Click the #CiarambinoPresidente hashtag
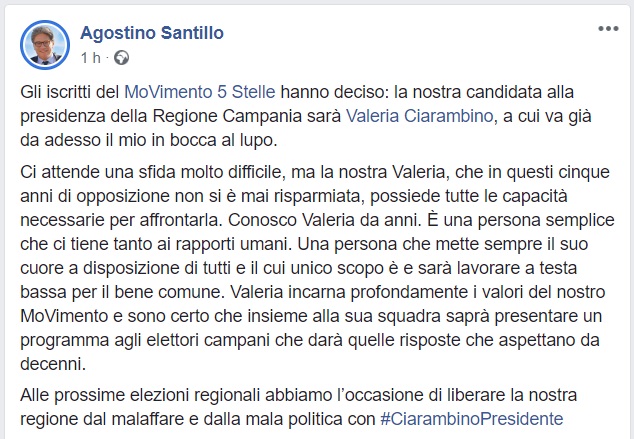Viewport: 634px width, 439px height. point(470,418)
